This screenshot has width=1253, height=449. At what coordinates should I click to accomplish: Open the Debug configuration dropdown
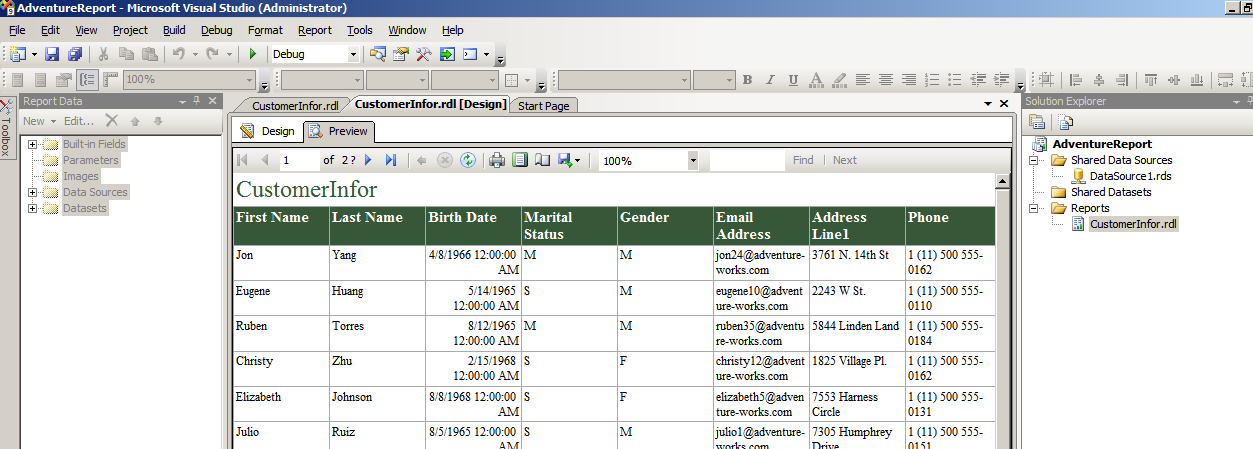(x=353, y=54)
